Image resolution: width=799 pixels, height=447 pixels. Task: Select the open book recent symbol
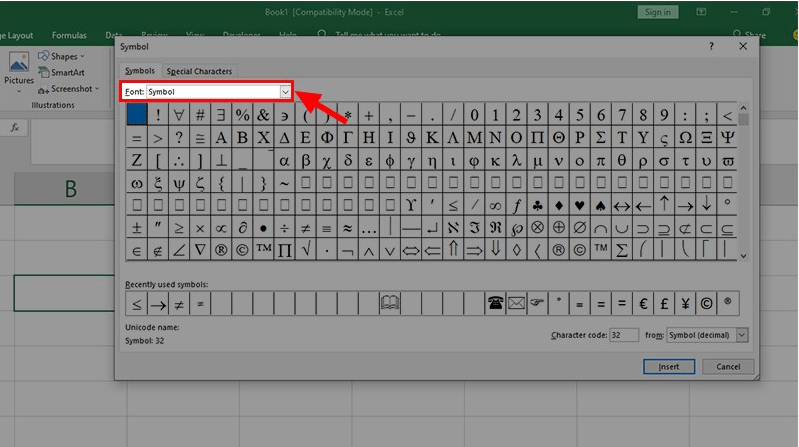390,303
